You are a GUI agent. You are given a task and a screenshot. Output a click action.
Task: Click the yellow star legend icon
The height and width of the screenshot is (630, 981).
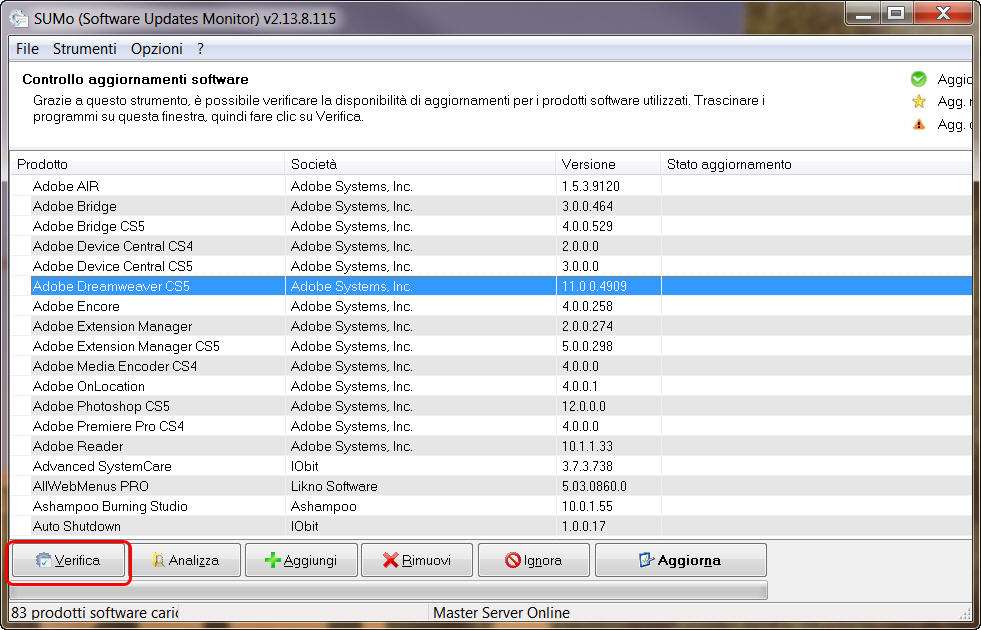pos(918,101)
